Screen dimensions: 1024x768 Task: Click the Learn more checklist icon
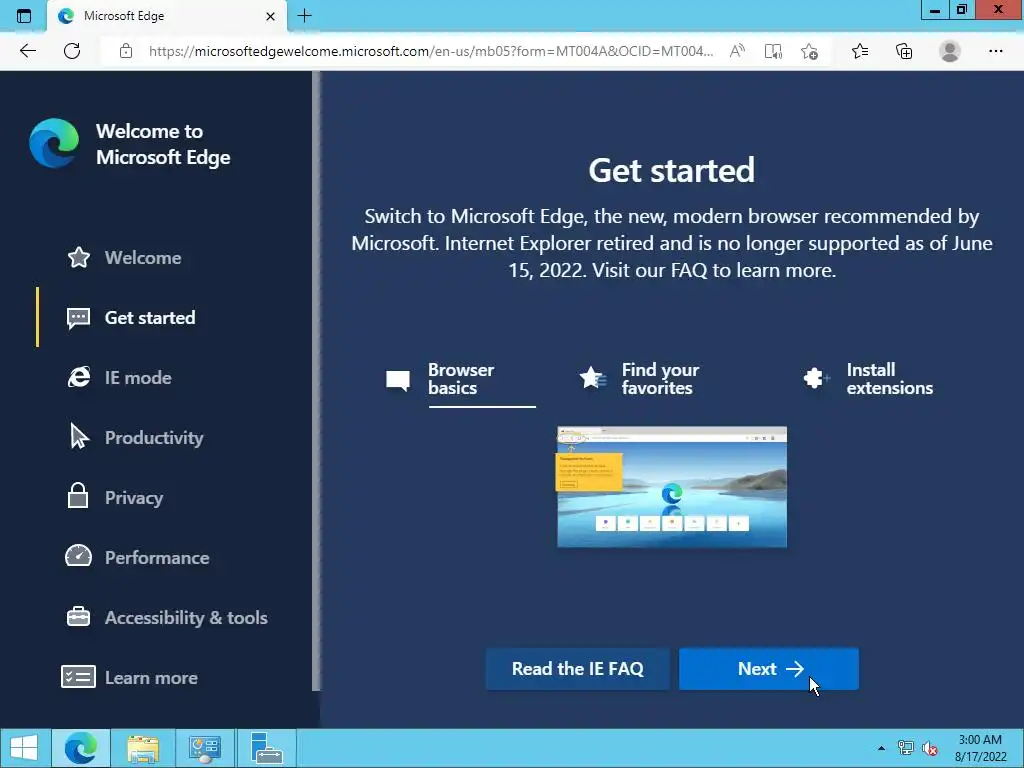[x=78, y=677]
